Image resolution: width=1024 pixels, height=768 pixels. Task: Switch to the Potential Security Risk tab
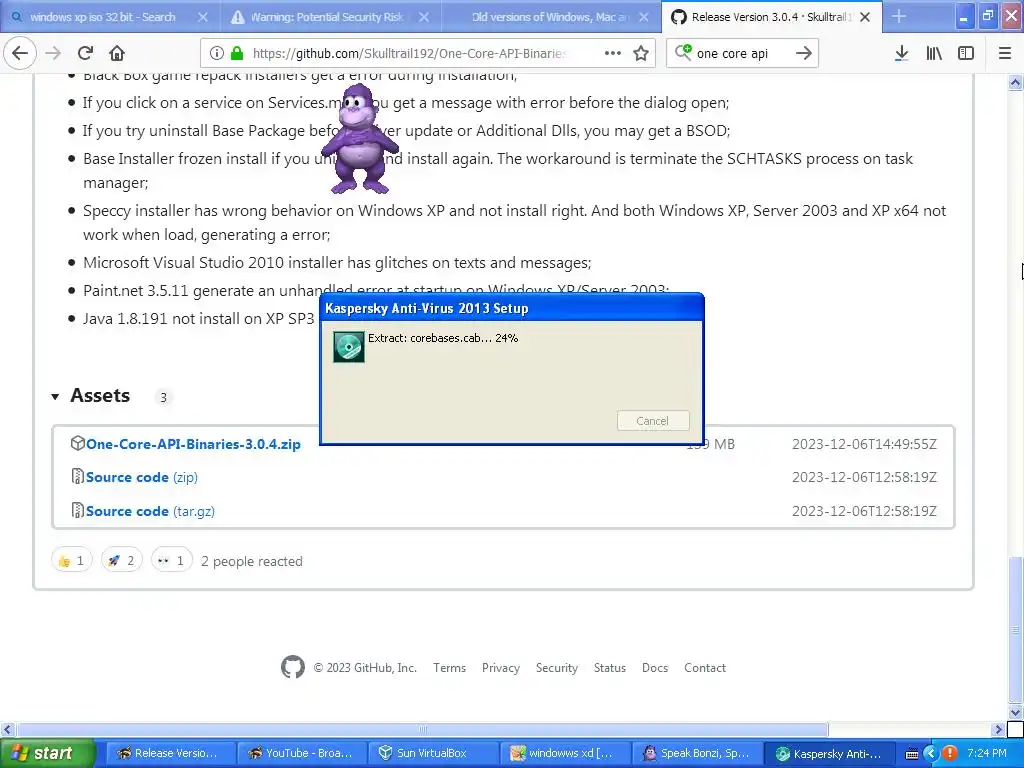click(327, 17)
